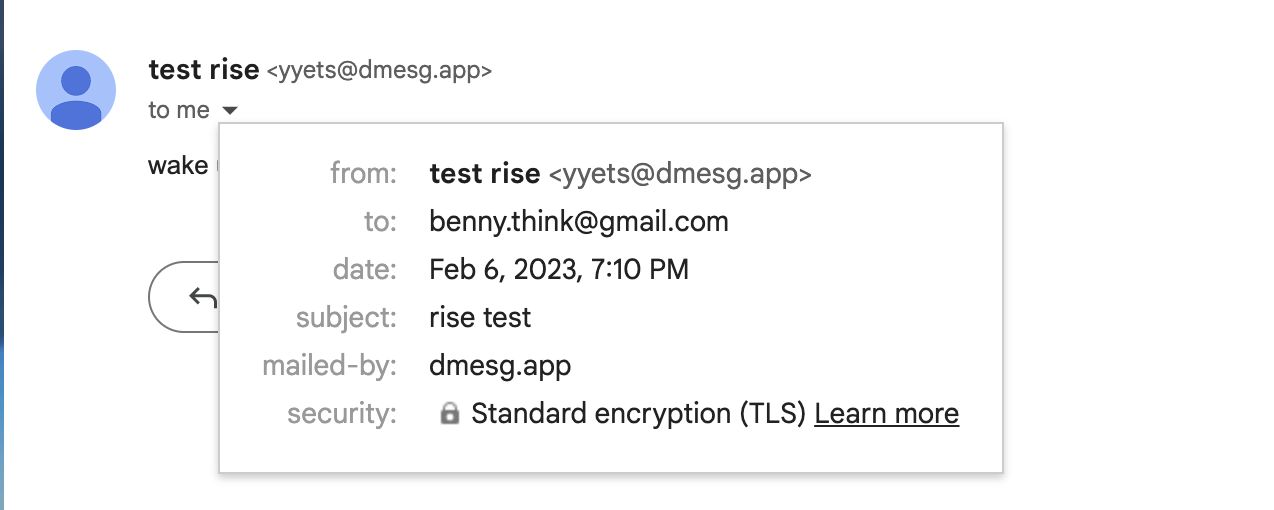This screenshot has height=510, width=1274.
Task: Click the "from:" field label
Action: click(x=364, y=173)
